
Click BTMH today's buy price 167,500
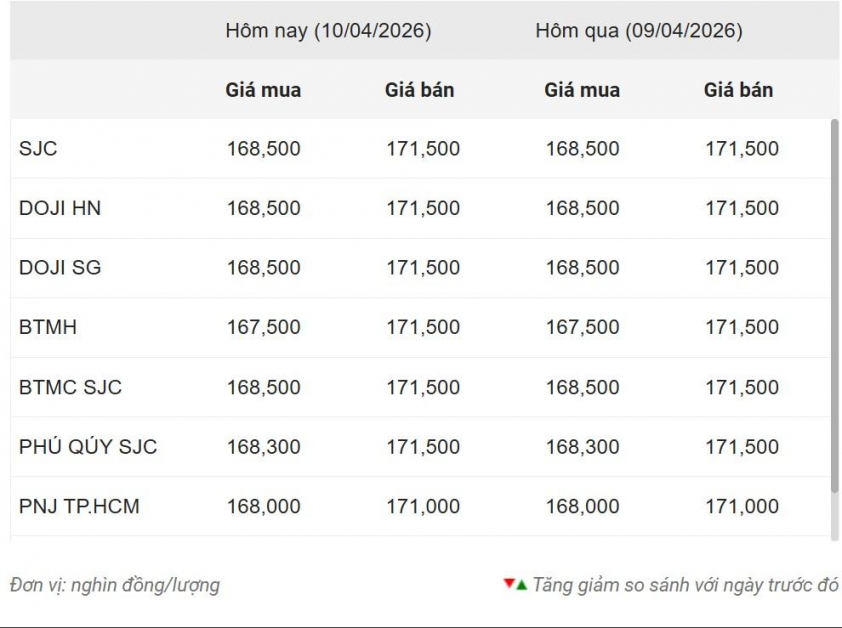(263, 327)
